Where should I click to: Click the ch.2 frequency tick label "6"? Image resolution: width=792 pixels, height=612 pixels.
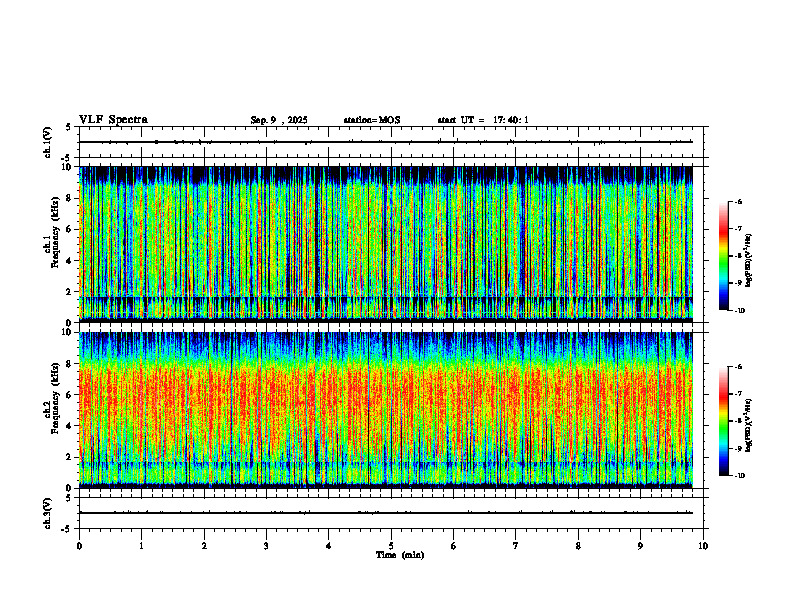click(x=71, y=395)
